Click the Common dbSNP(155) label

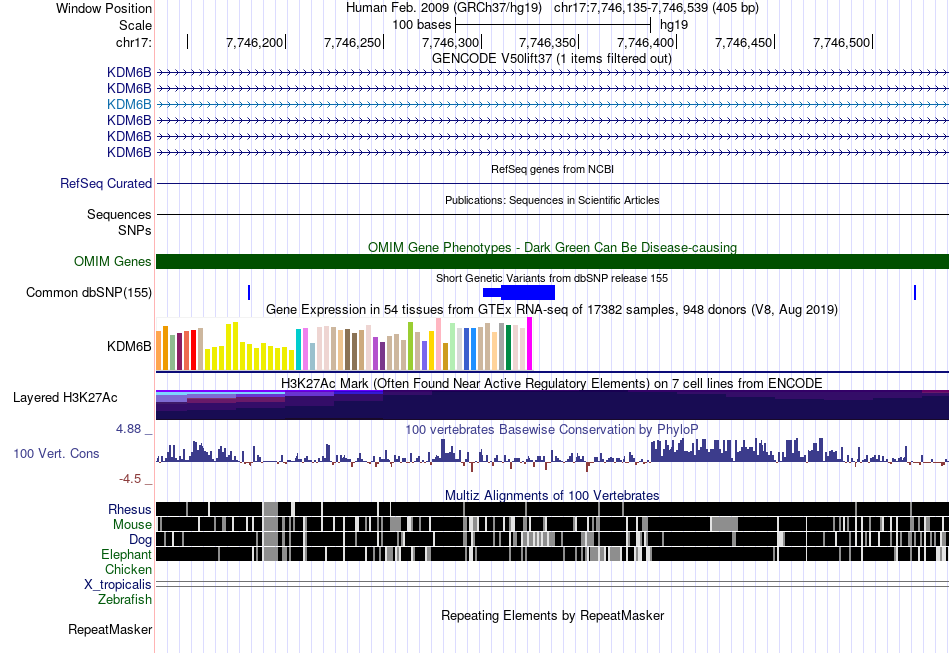(89, 293)
